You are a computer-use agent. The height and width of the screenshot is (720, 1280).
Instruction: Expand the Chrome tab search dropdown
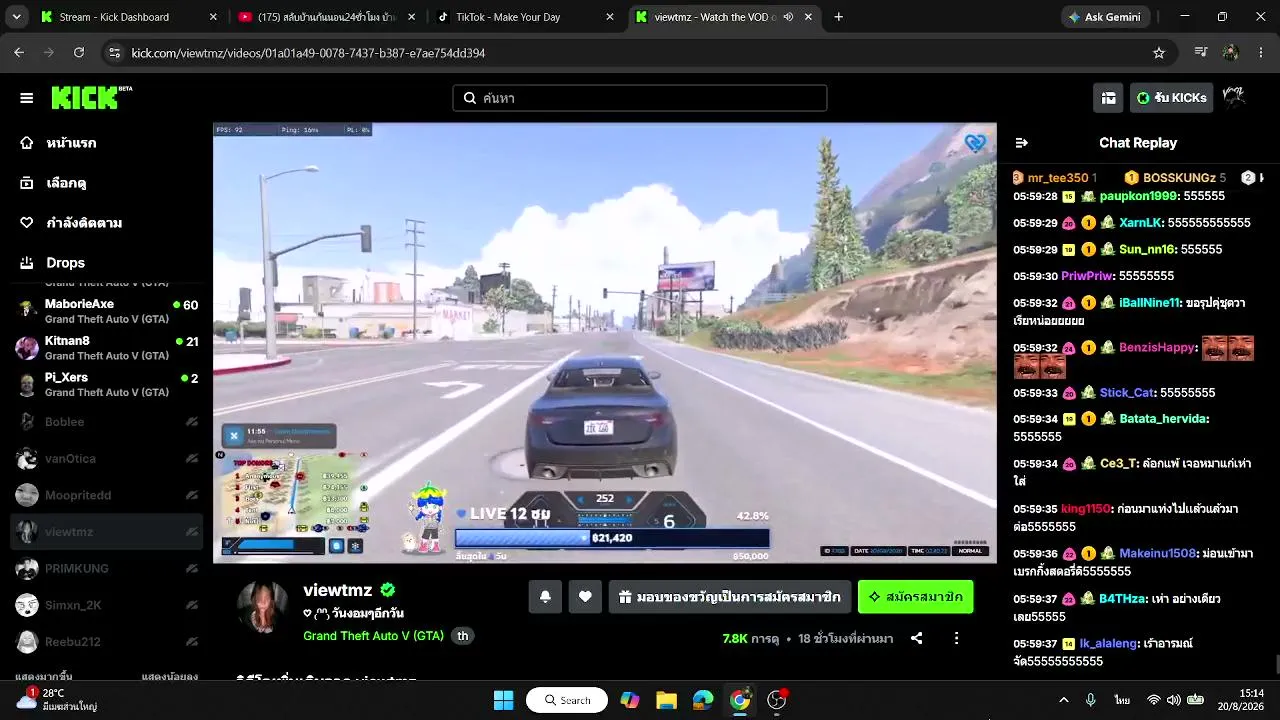click(18, 17)
